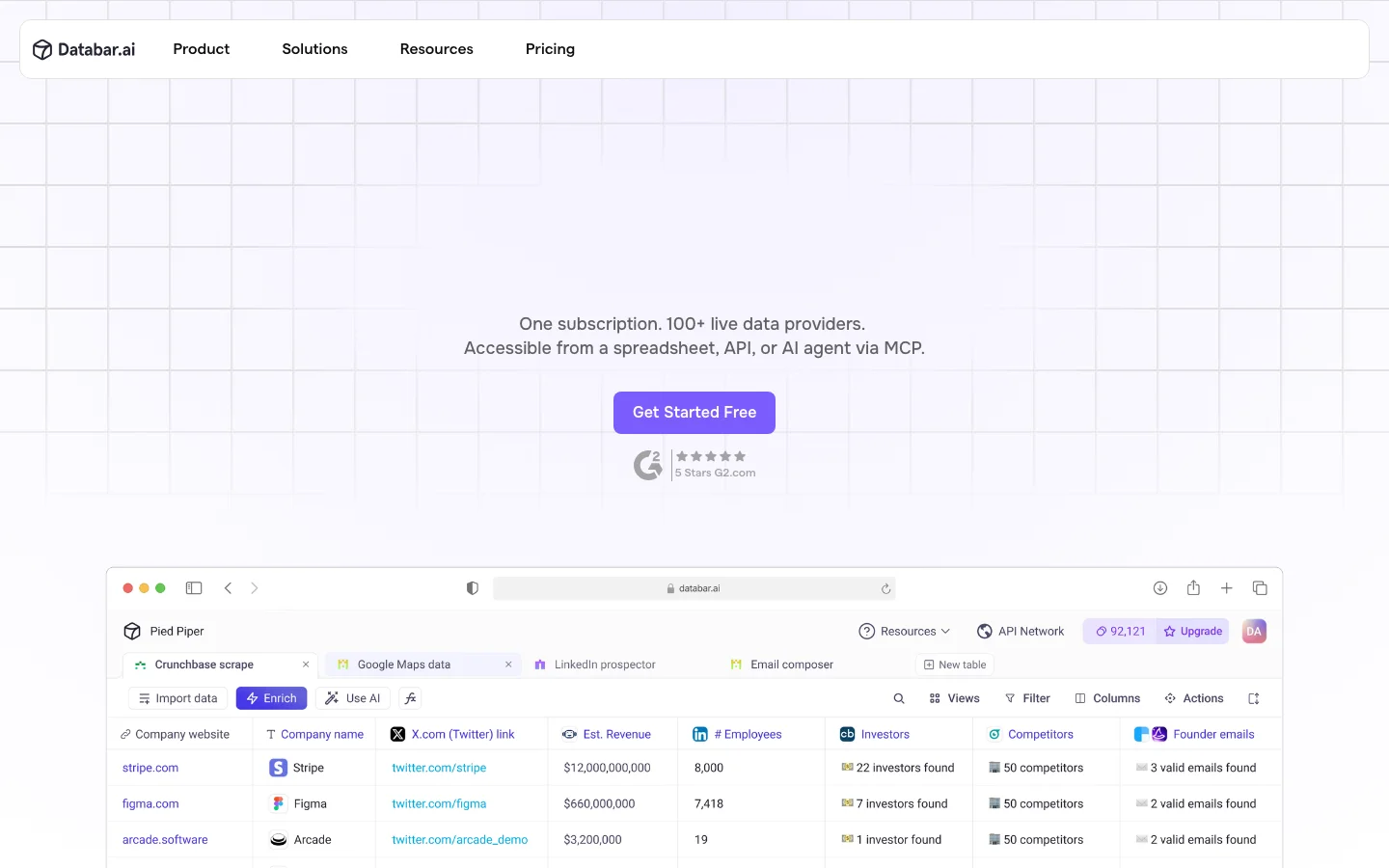Select the Est. Revenue column header

pos(613,735)
